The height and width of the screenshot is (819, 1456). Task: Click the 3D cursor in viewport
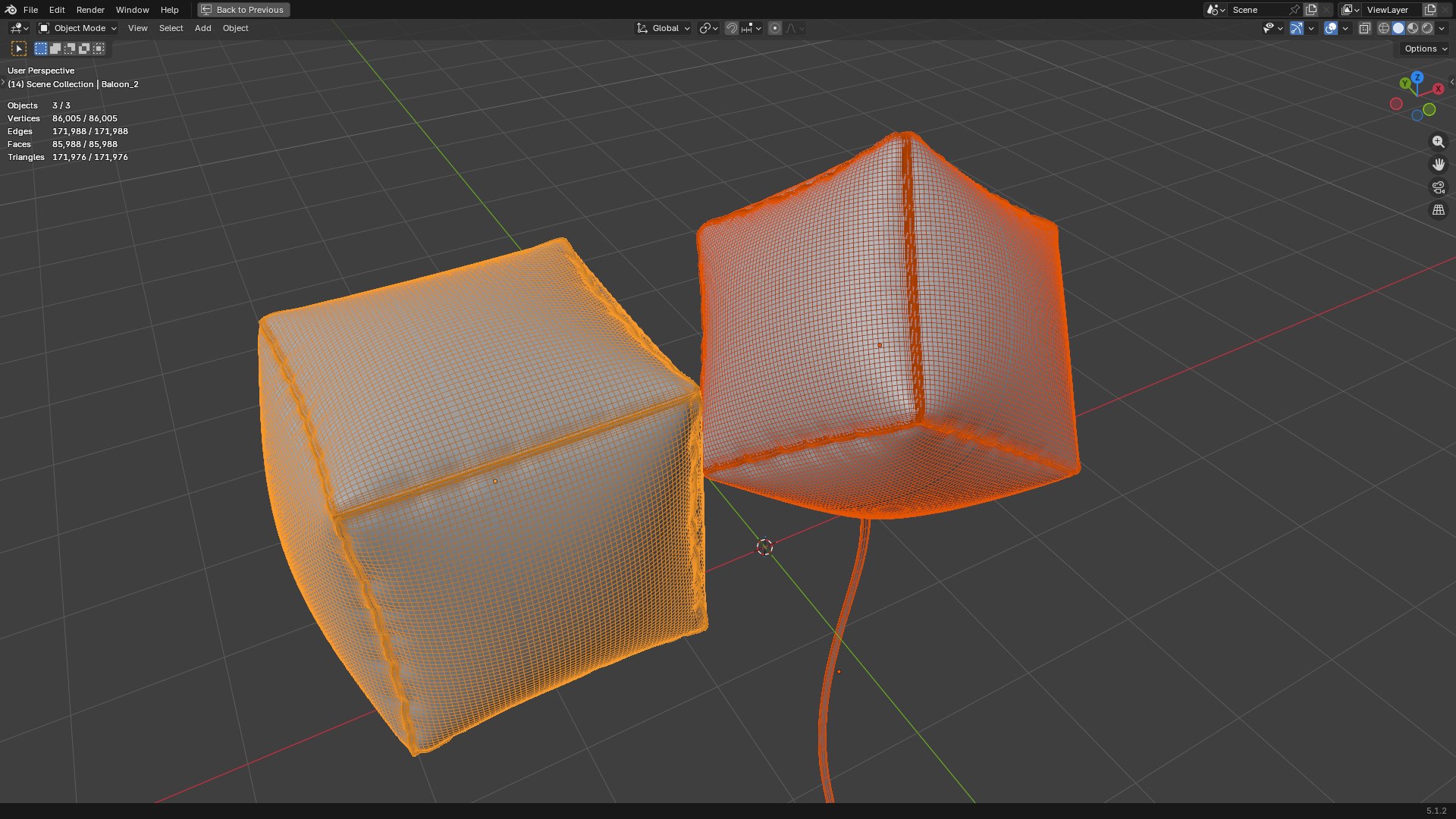click(764, 547)
